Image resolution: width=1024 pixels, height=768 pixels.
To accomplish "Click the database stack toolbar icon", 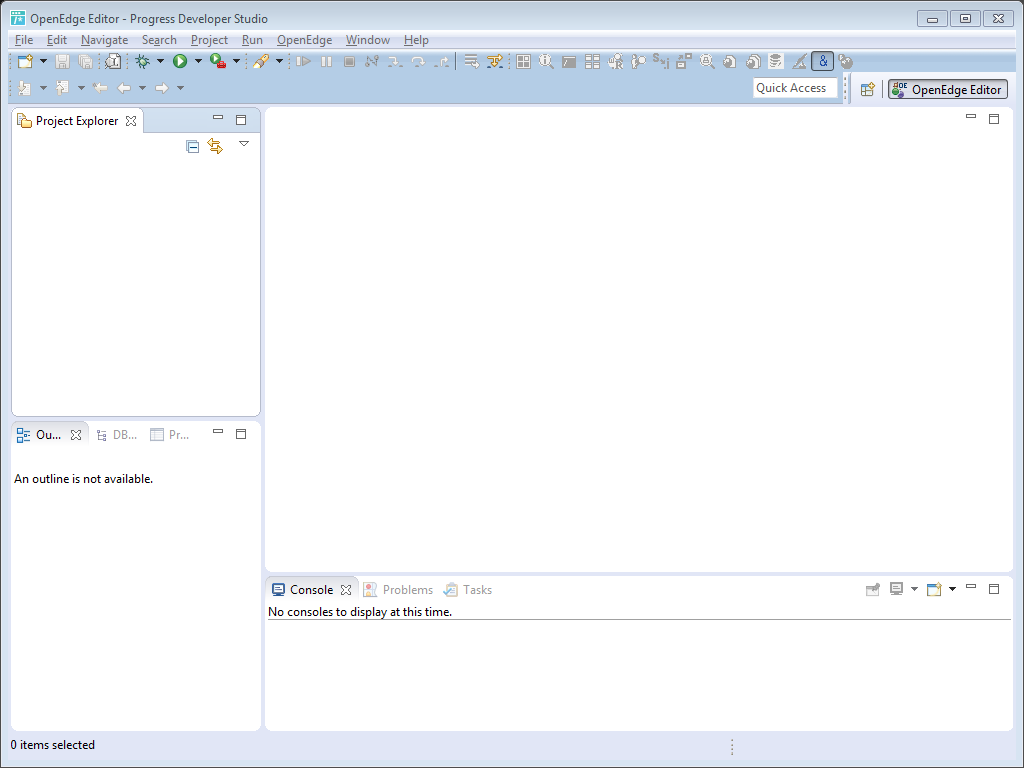I will [776, 61].
